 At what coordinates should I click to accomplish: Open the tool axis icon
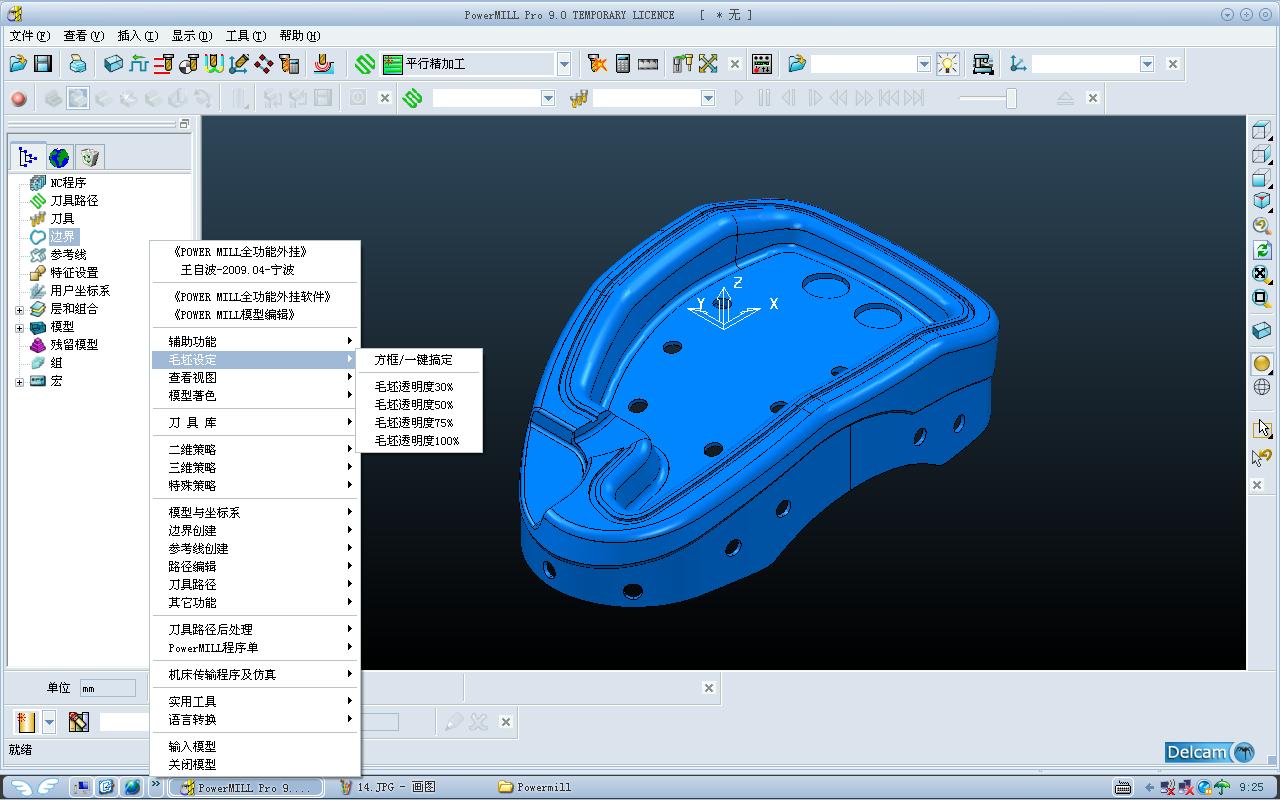pos(239,63)
